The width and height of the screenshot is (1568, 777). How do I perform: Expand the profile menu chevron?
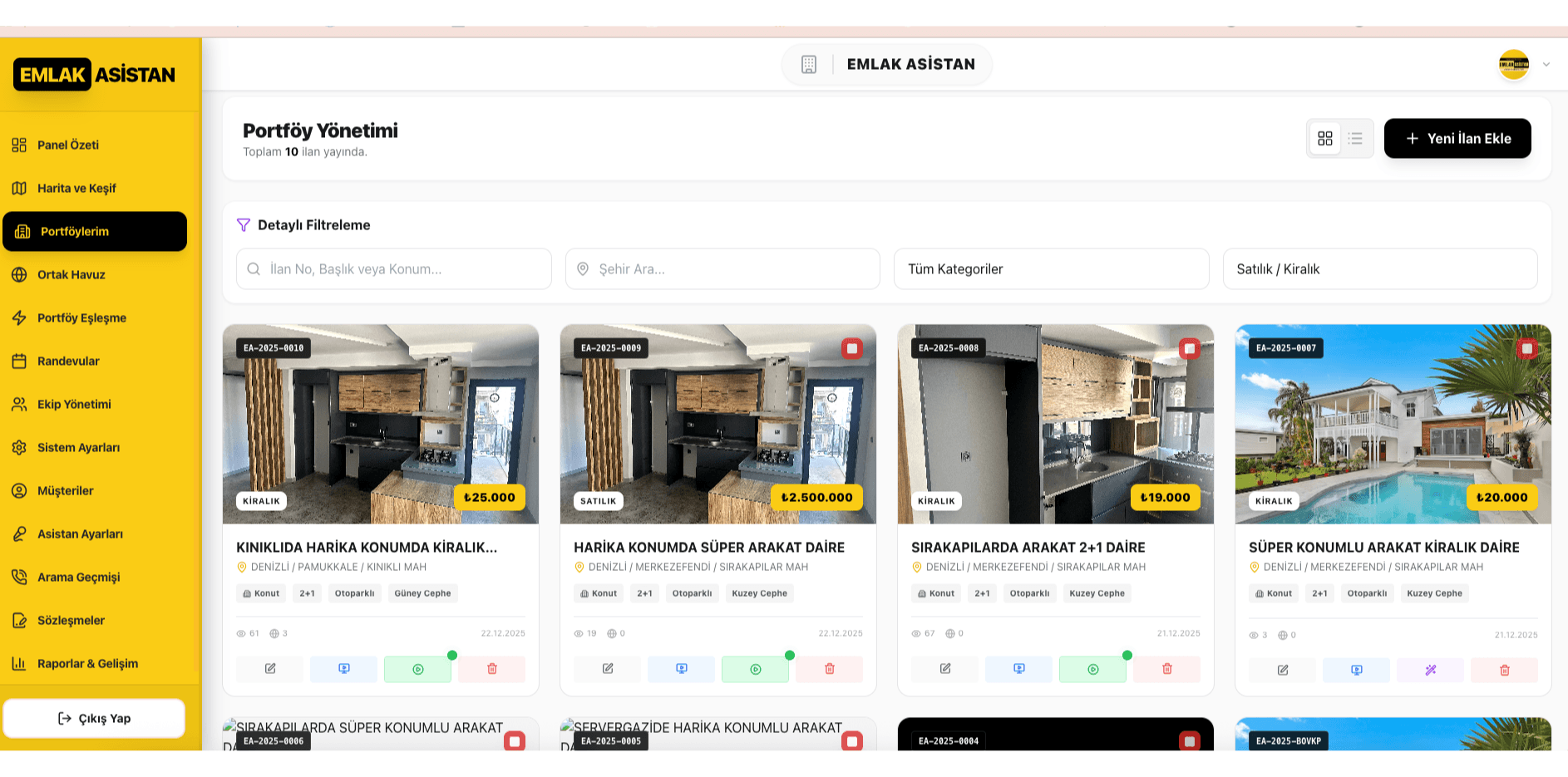[1546, 65]
